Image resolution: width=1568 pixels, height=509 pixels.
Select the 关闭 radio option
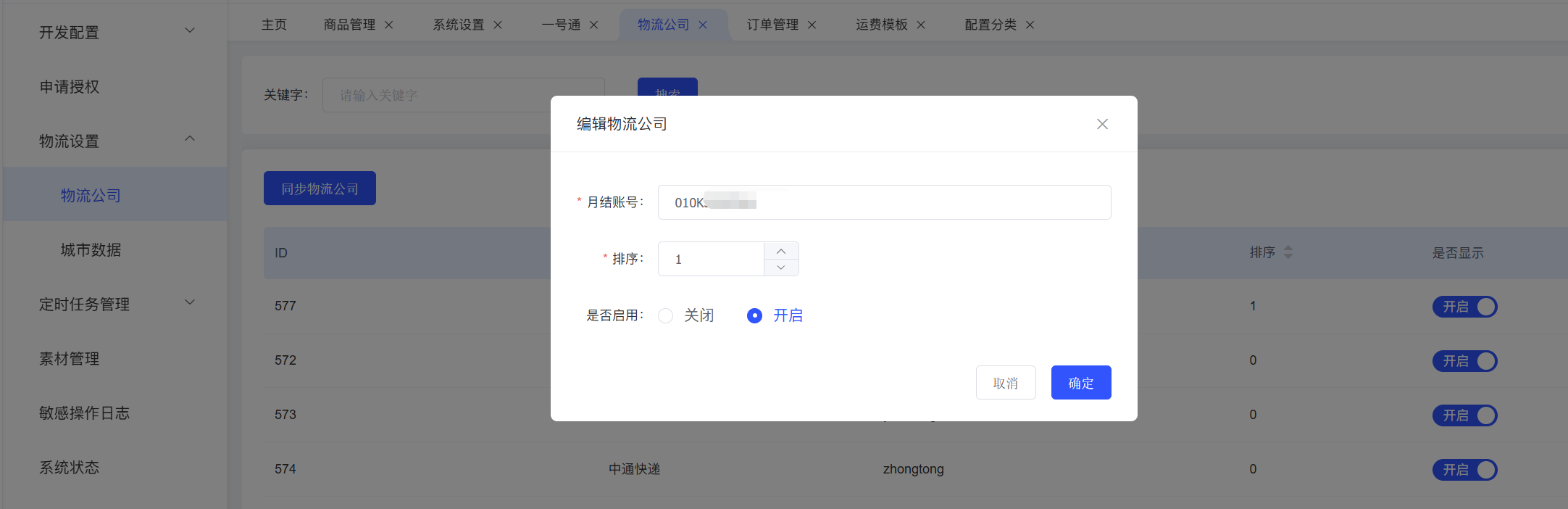[666, 316]
